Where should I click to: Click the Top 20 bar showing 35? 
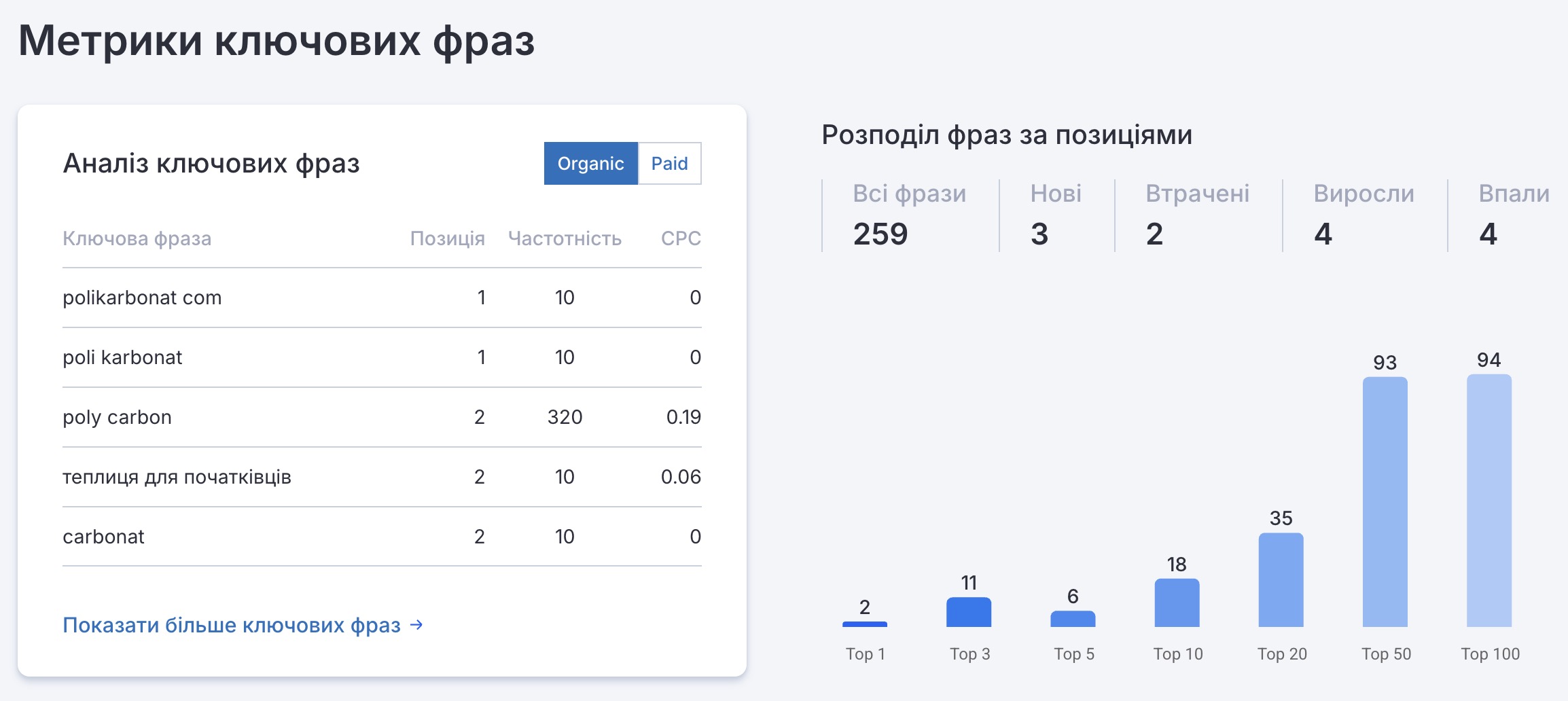(x=1281, y=579)
